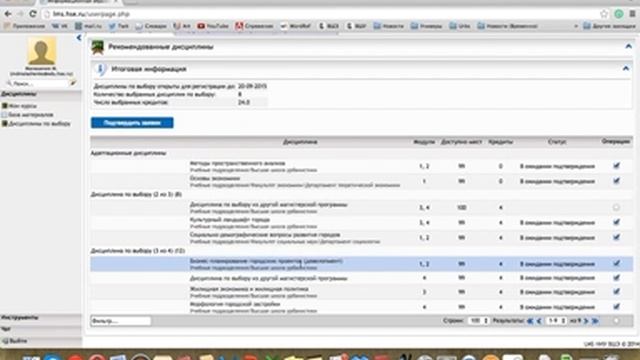The image size is (640, 360).
Task: Open the Приложения bookmarks item
Action: pyautogui.click(x=24, y=26)
